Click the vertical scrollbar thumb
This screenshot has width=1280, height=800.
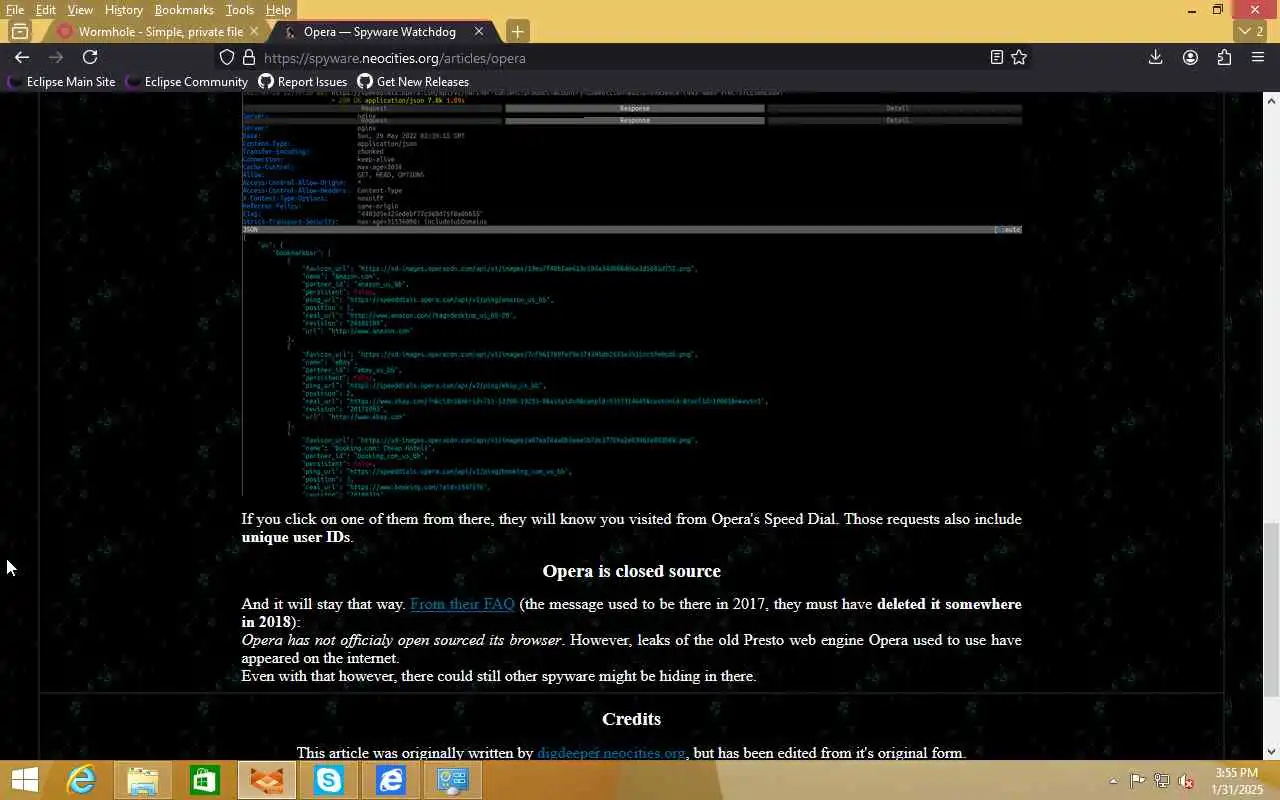coord(1271,608)
